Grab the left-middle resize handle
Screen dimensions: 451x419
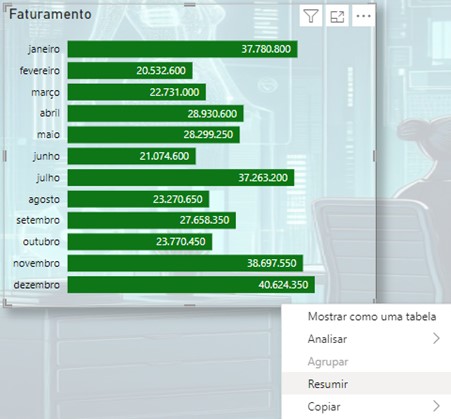point(5,156)
